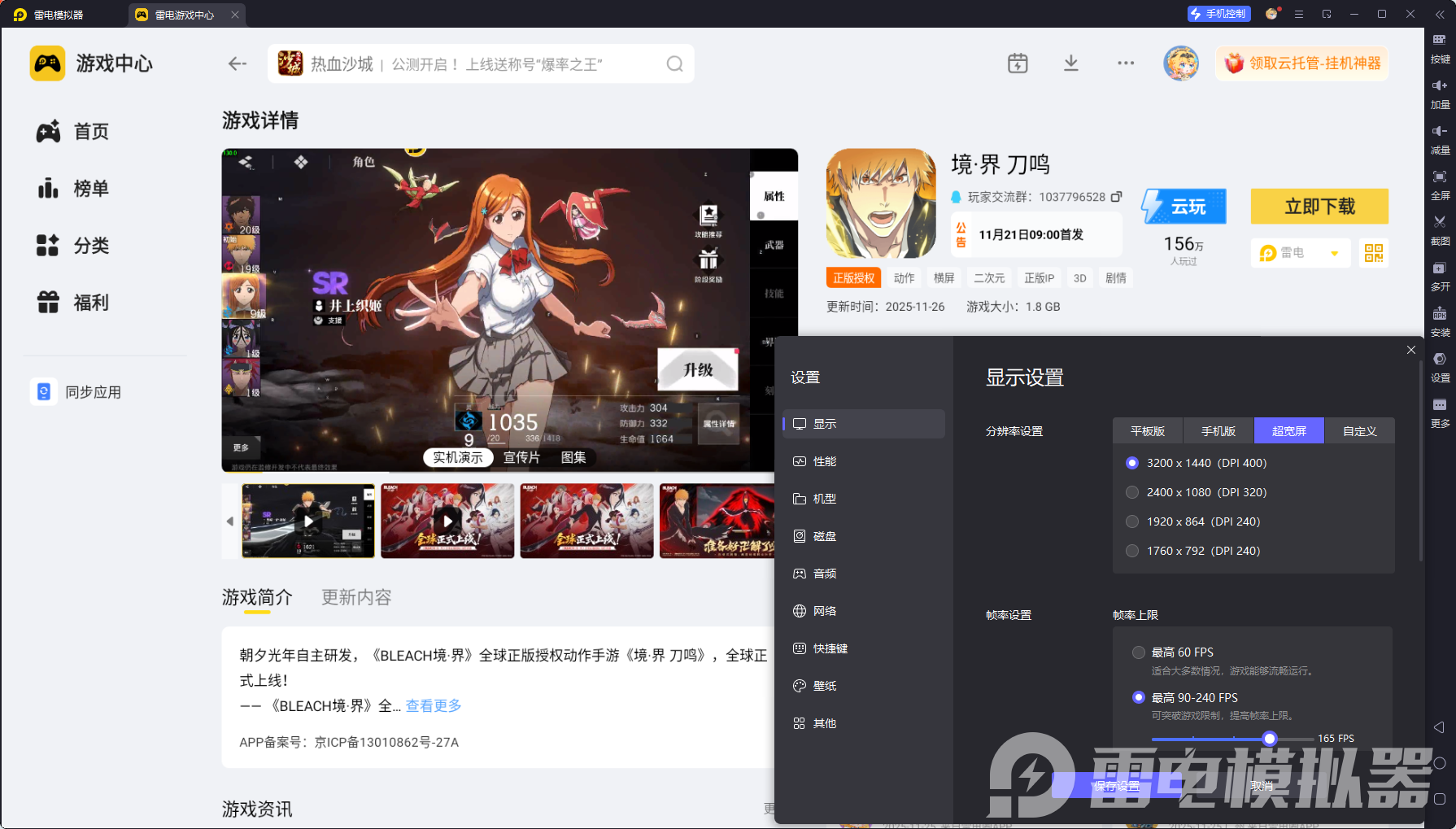Screen dimensions: 1456x829
Task: Copy the player group number 1037796528
Action: coord(1117,197)
